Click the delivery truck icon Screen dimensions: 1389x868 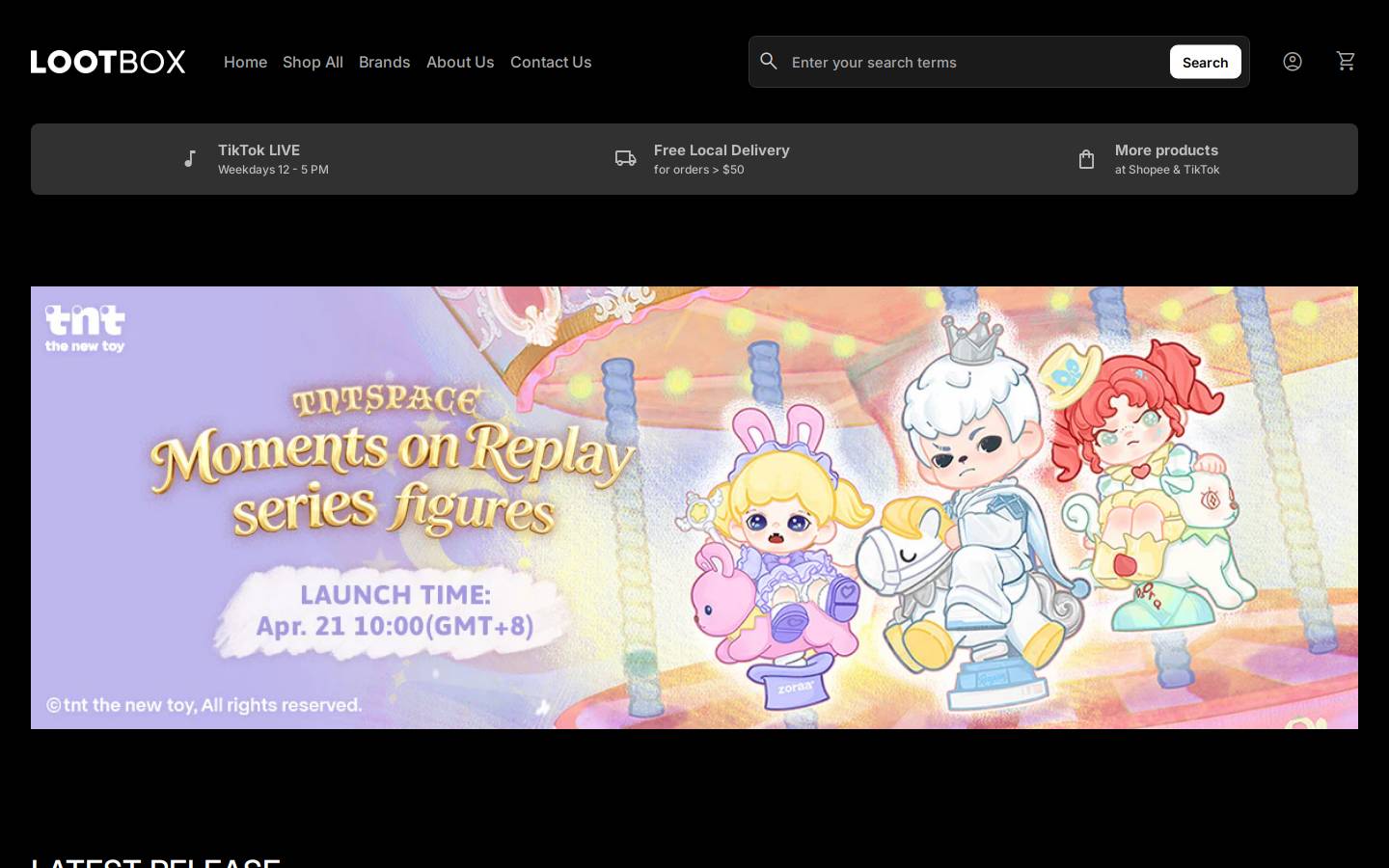tap(626, 158)
